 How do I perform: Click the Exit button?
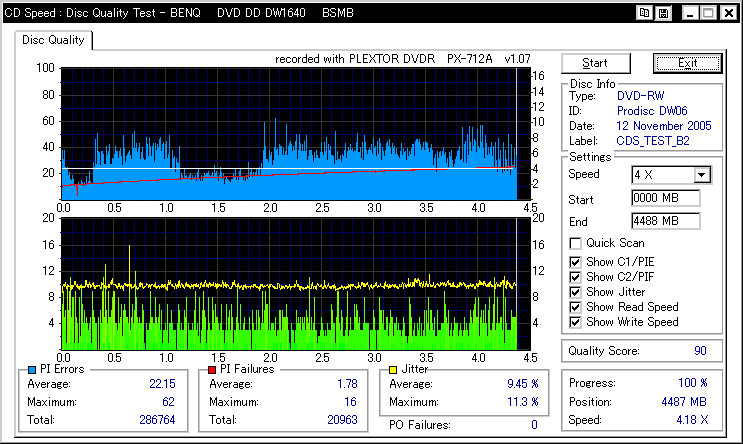coord(688,63)
